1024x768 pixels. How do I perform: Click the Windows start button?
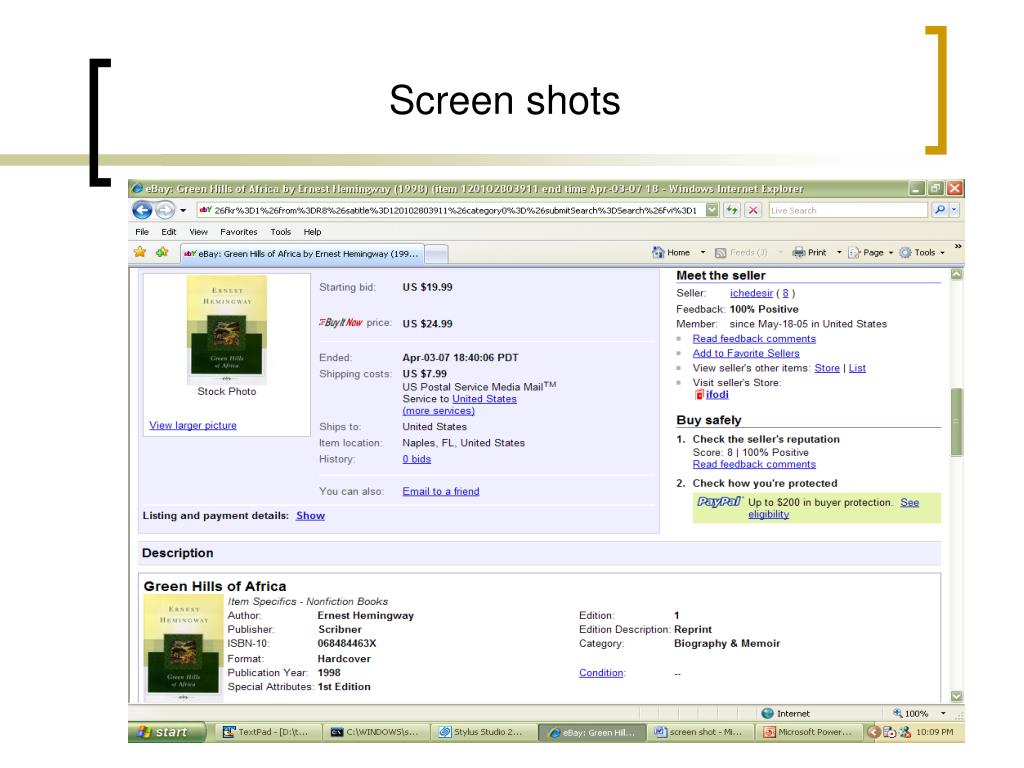pyautogui.click(x=167, y=732)
